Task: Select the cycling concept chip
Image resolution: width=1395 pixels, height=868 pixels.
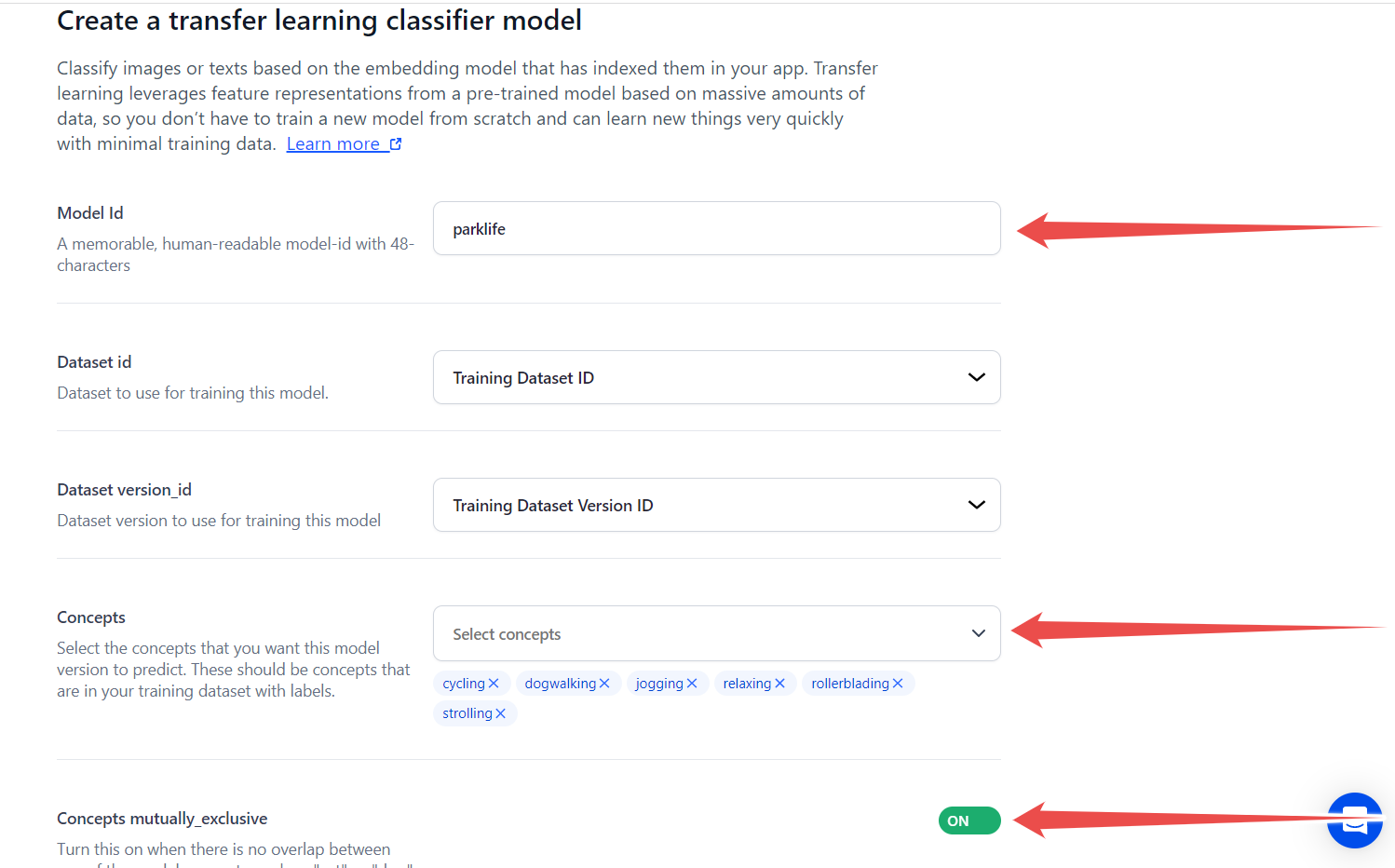Action: click(x=464, y=683)
